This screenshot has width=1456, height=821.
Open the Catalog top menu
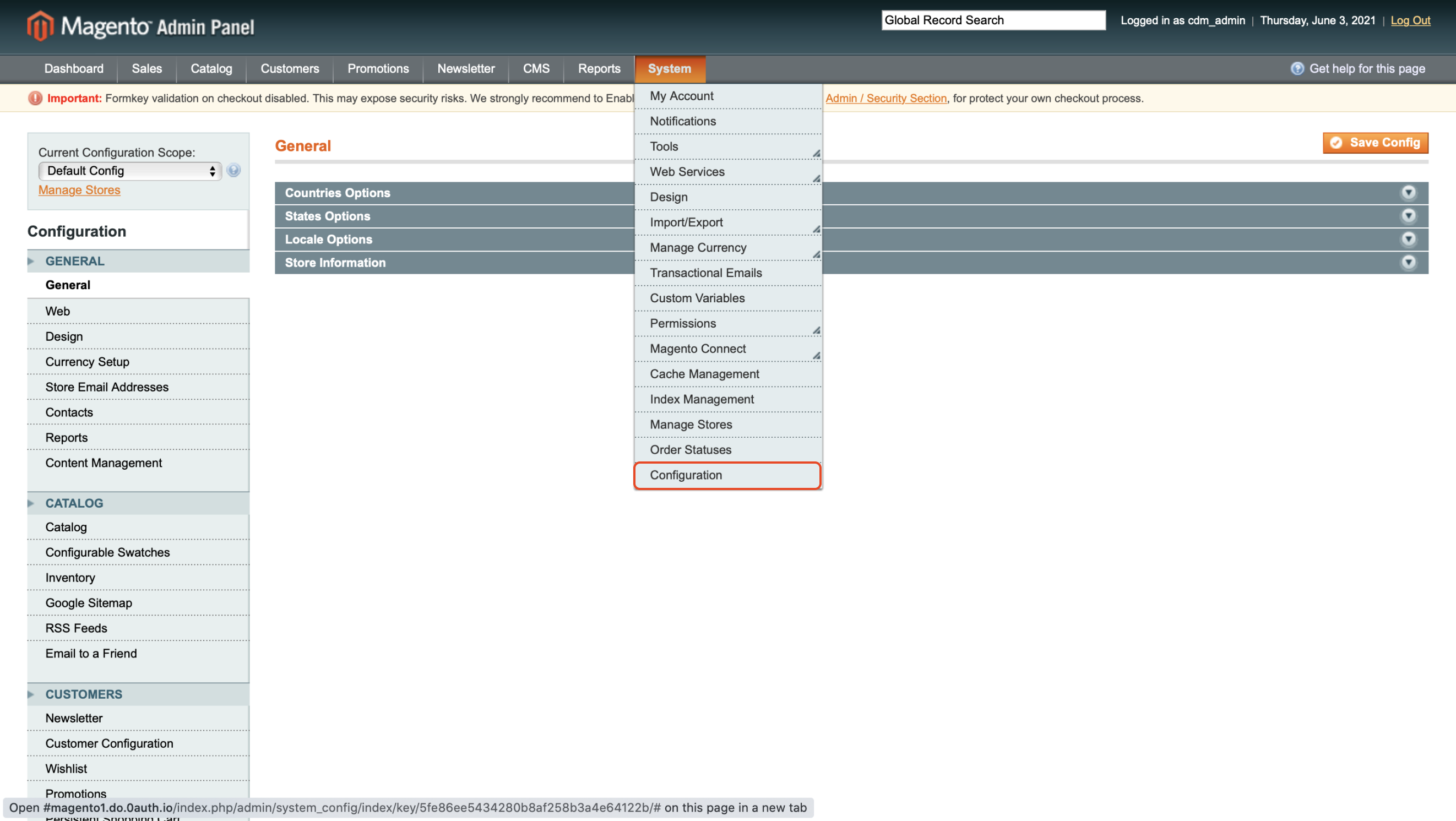211,68
